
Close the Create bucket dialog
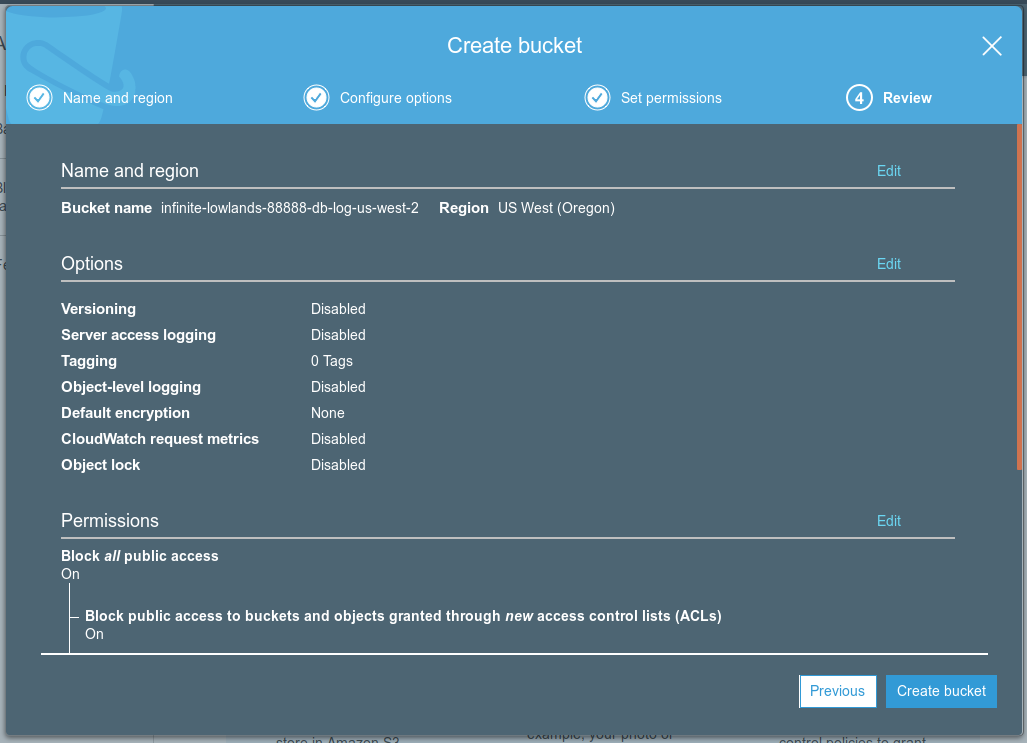(x=992, y=46)
